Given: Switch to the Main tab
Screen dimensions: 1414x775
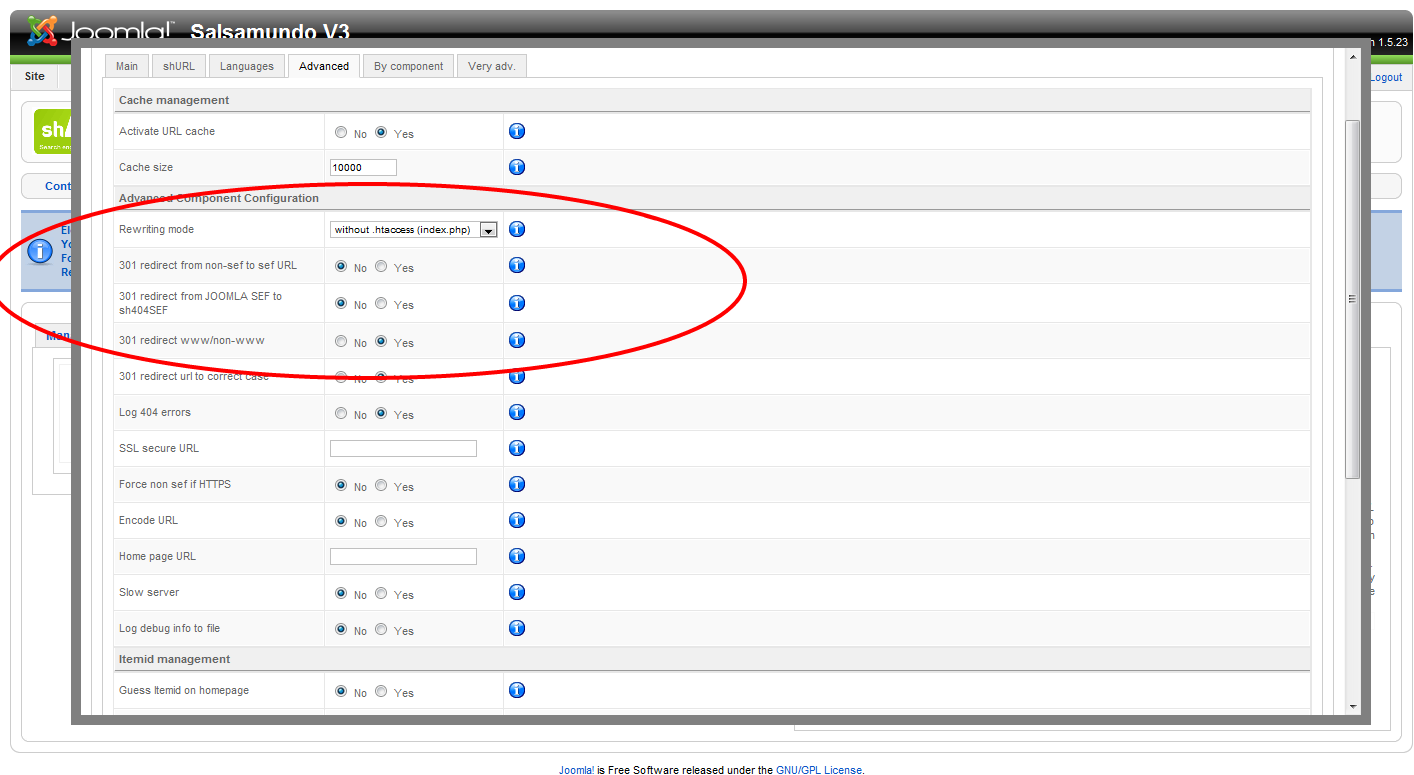Looking at the screenshot, I should (127, 66).
